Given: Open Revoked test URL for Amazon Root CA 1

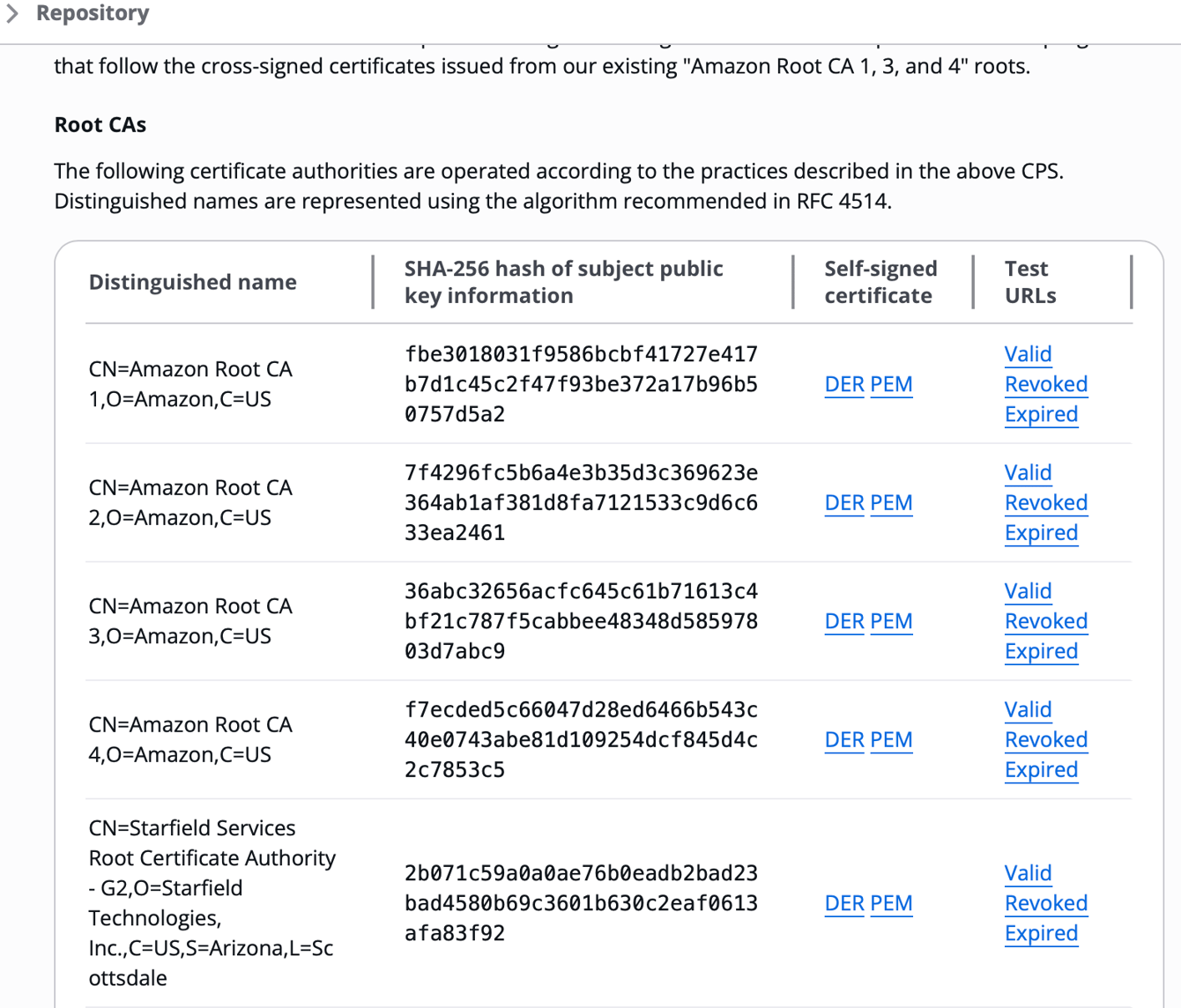Looking at the screenshot, I should 1046,384.
